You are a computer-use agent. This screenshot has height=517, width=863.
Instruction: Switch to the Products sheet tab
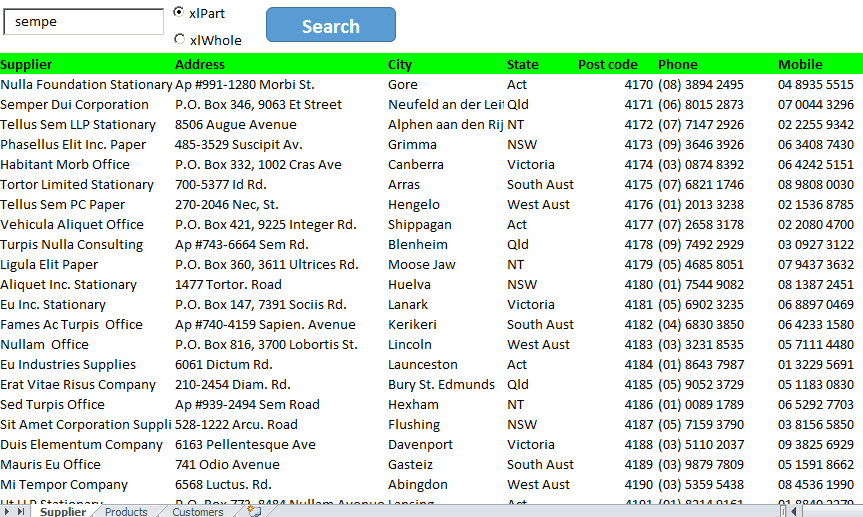tap(126, 511)
